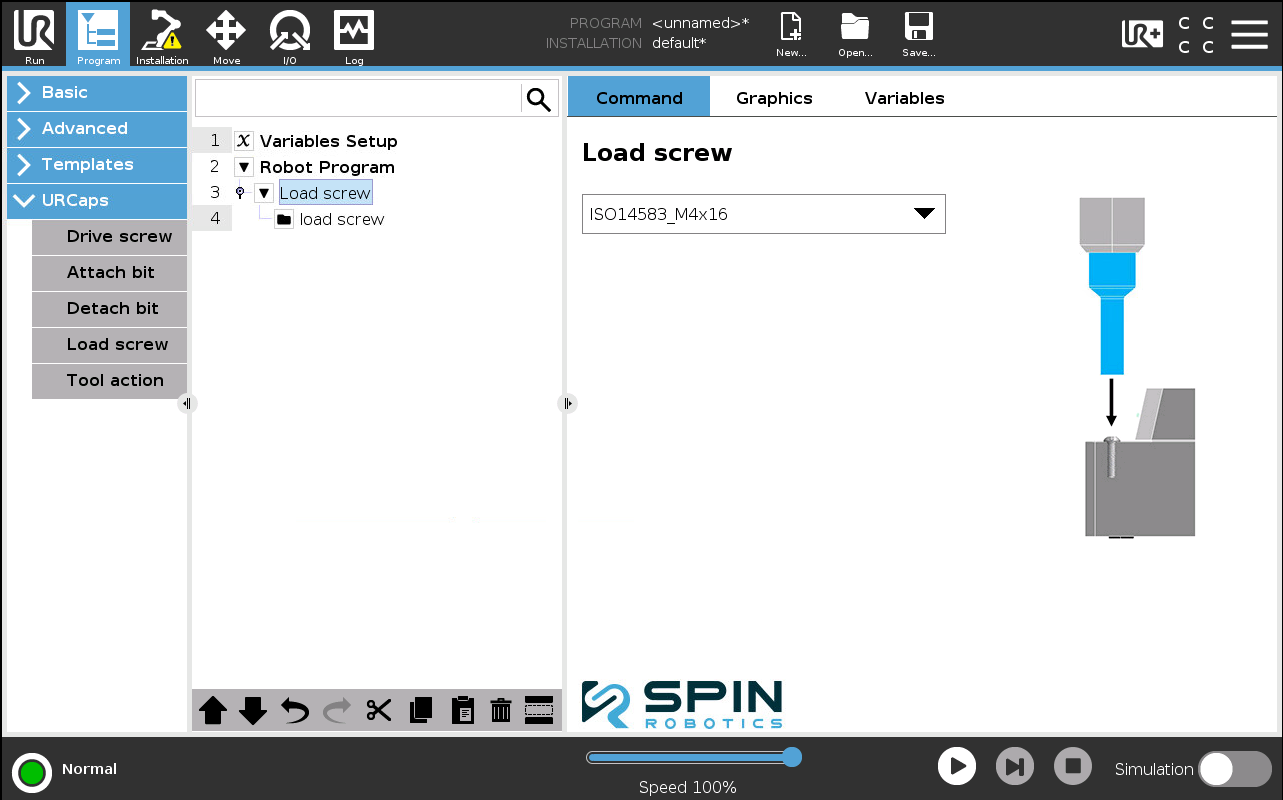Open the I/O screen

tap(290, 35)
